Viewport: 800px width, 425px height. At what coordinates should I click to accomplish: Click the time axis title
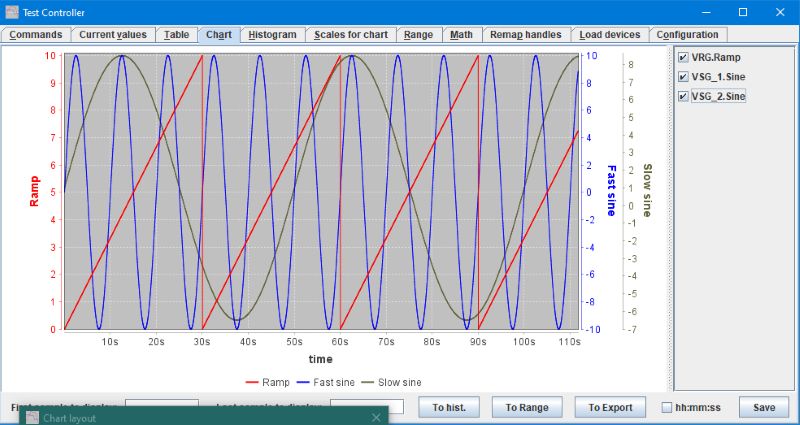point(320,359)
